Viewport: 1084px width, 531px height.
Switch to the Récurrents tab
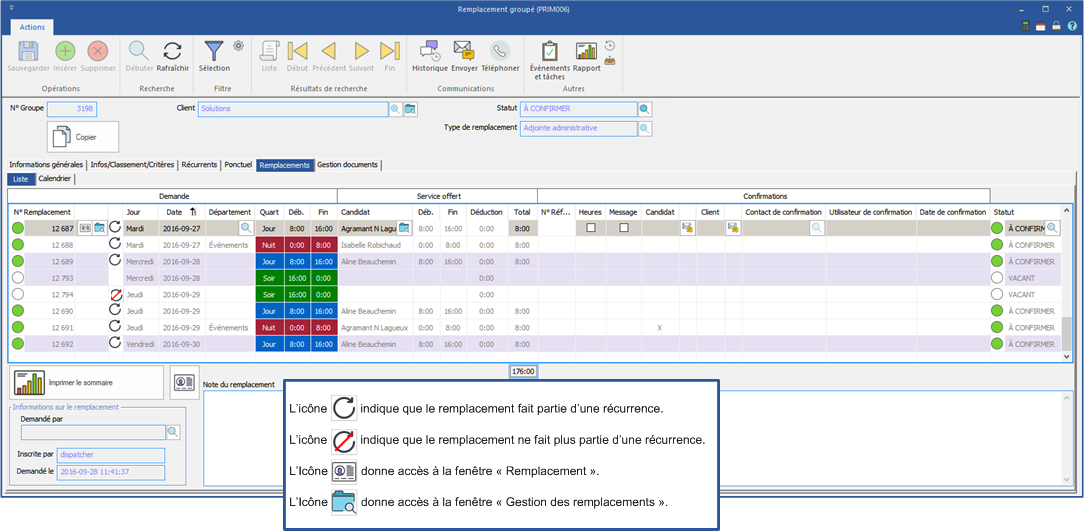[199, 165]
